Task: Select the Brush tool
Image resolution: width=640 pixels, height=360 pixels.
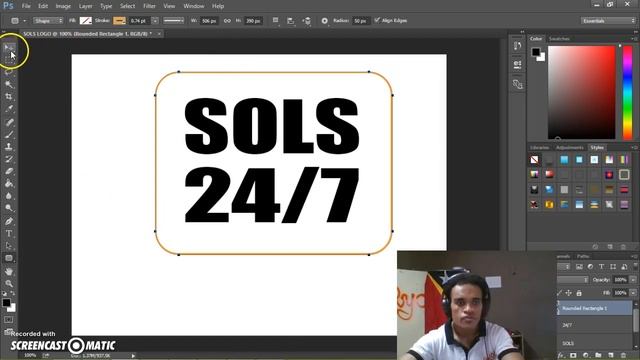Action: (9, 134)
